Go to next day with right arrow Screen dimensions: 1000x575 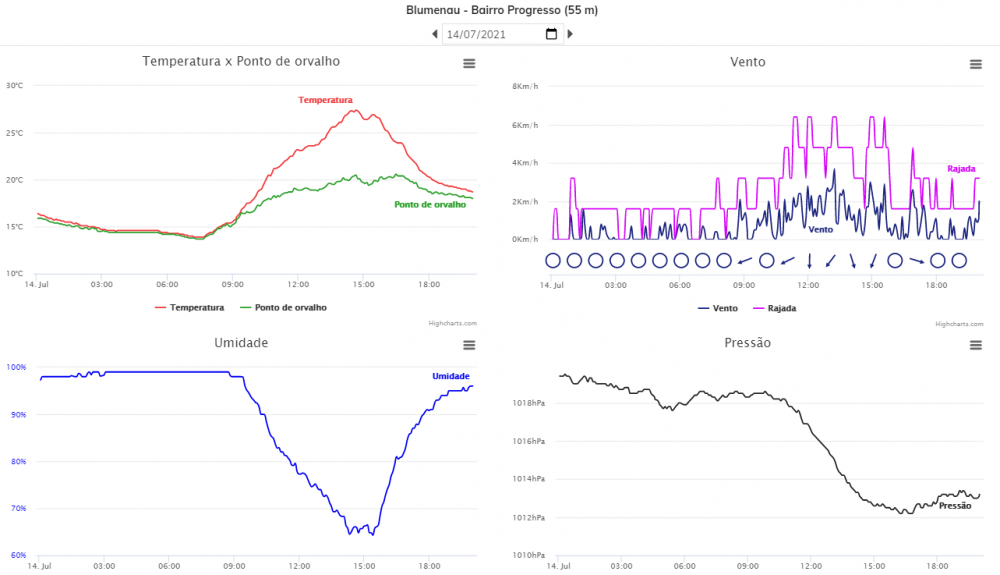click(570, 34)
